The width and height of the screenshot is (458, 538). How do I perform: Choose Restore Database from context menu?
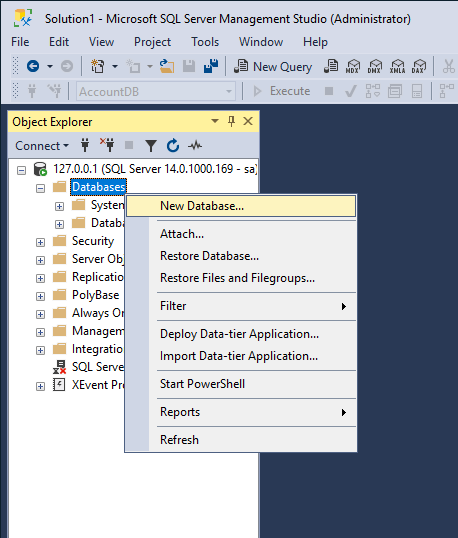pyautogui.click(x=241, y=256)
